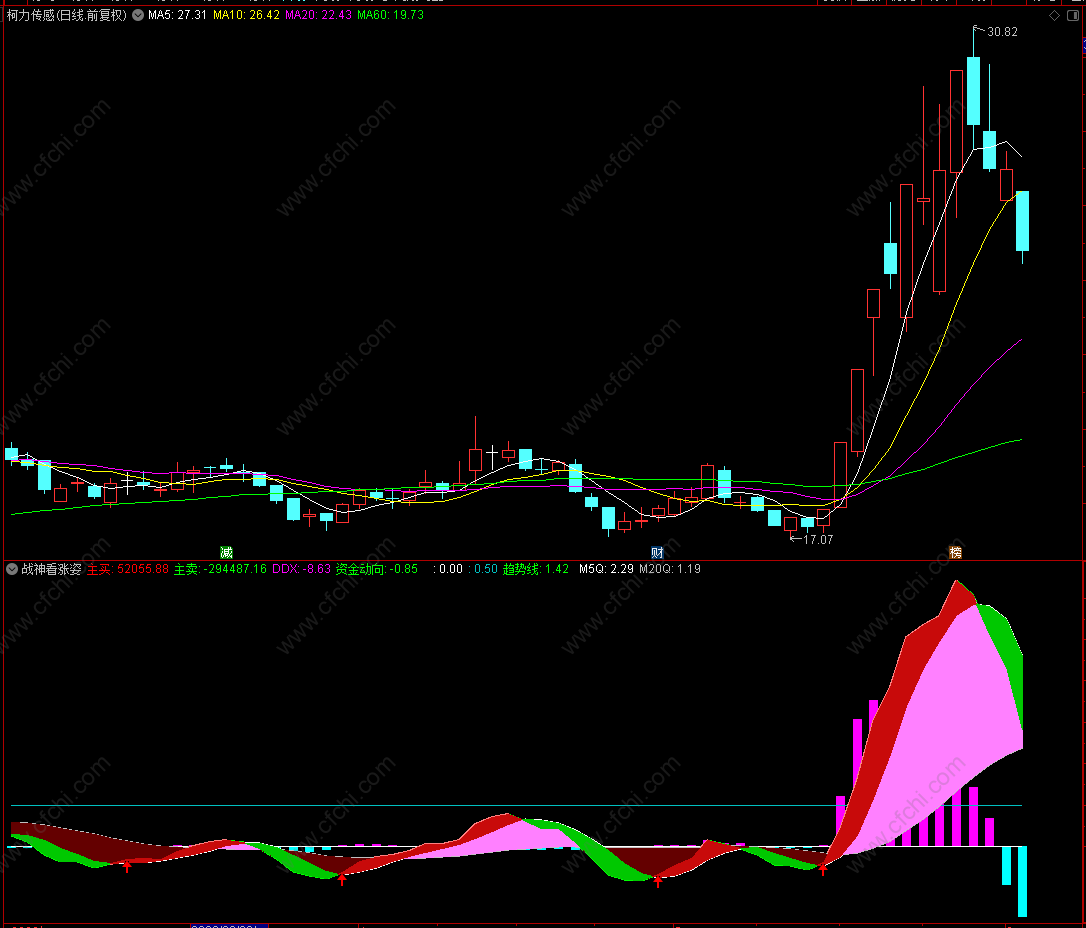Select the M5Q: 2.29 value
Viewport: 1086px width, 928px height.
[606, 569]
